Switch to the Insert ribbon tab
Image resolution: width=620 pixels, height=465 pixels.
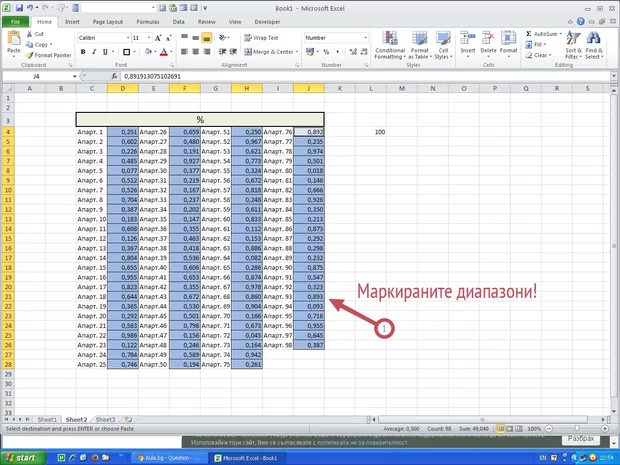click(x=72, y=22)
